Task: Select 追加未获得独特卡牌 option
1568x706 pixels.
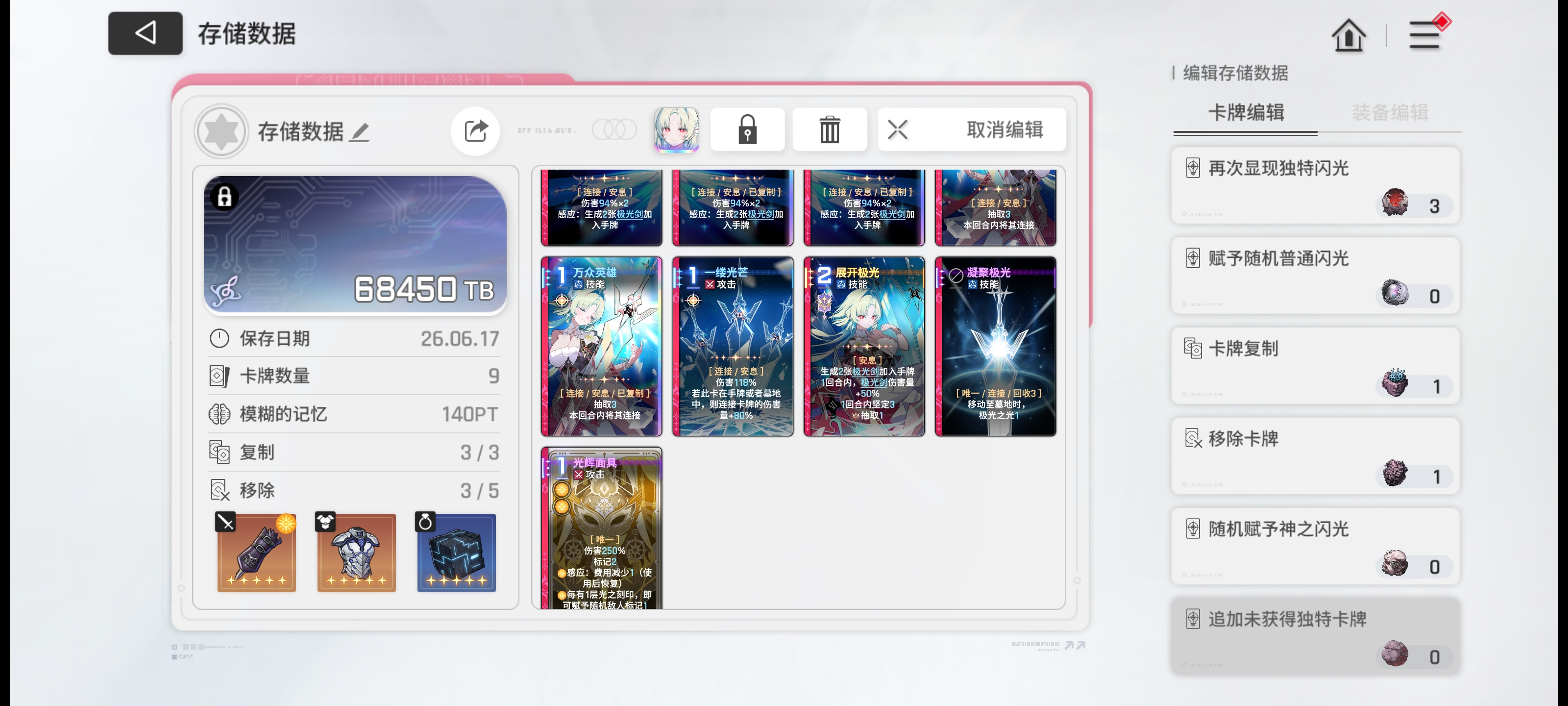Action: point(1315,636)
